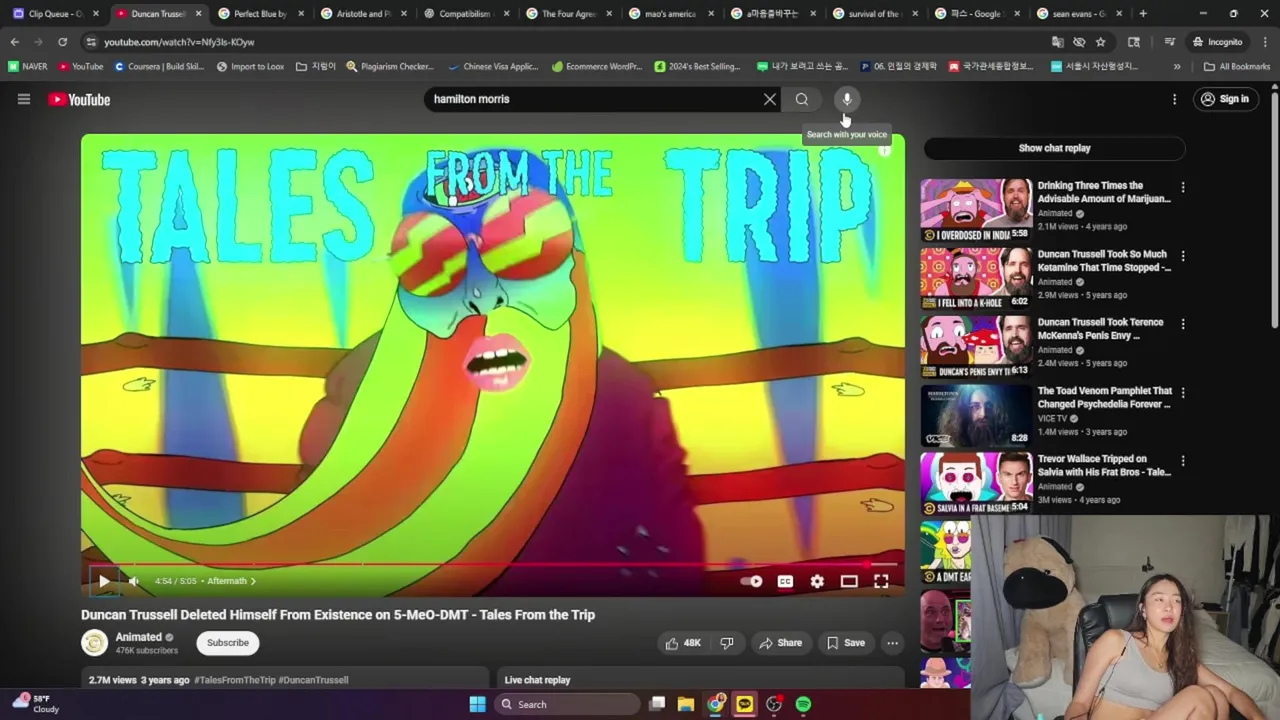Open the All Bookmarks folder
The height and width of the screenshot is (720, 1280).
[1237, 67]
